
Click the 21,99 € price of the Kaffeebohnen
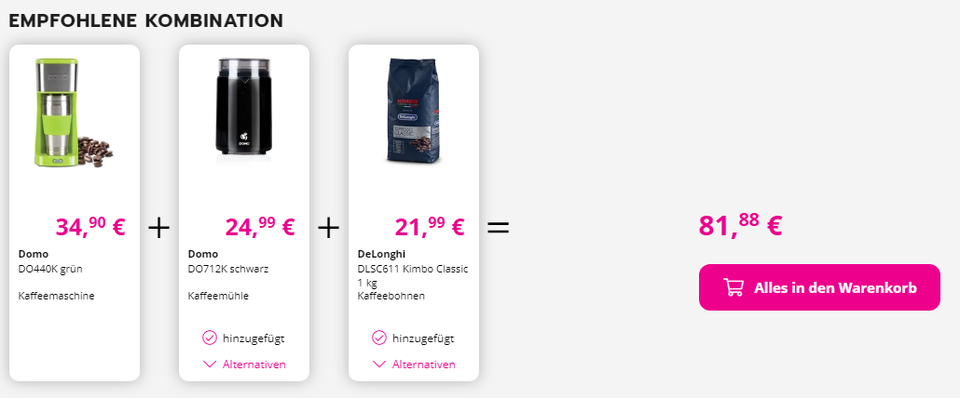point(429,226)
